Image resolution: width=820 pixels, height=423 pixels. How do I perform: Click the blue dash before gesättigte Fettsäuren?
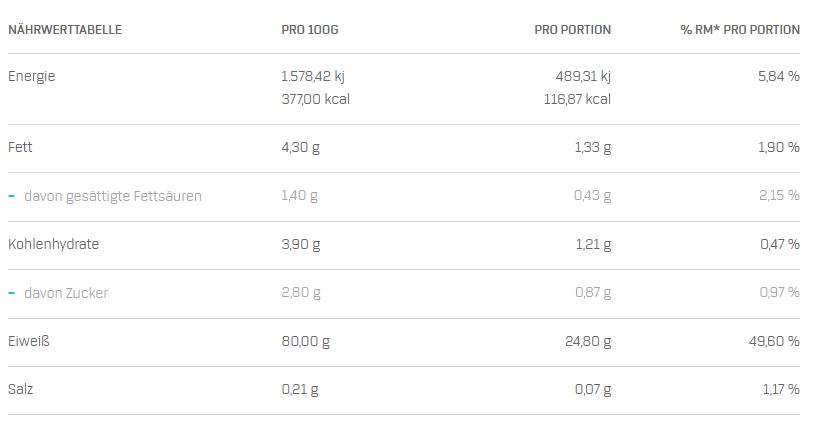click(12, 196)
